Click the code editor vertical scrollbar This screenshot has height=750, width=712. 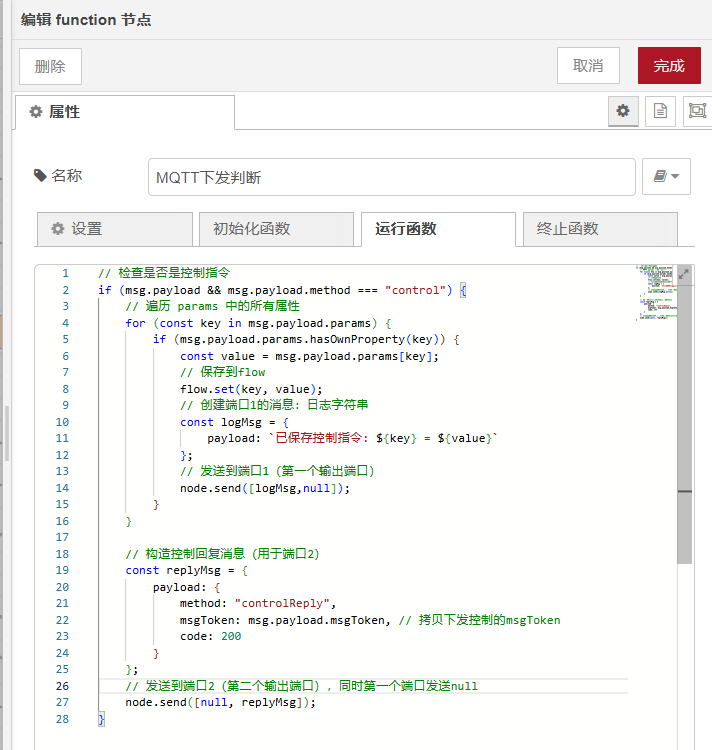point(684,420)
